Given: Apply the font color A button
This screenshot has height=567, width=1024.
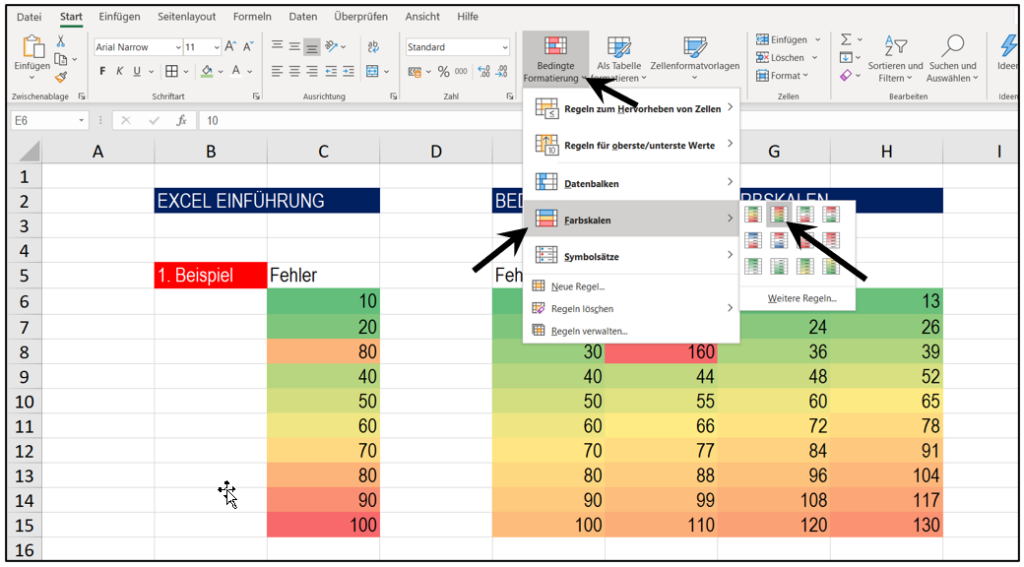Looking at the screenshot, I should (x=234, y=71).
